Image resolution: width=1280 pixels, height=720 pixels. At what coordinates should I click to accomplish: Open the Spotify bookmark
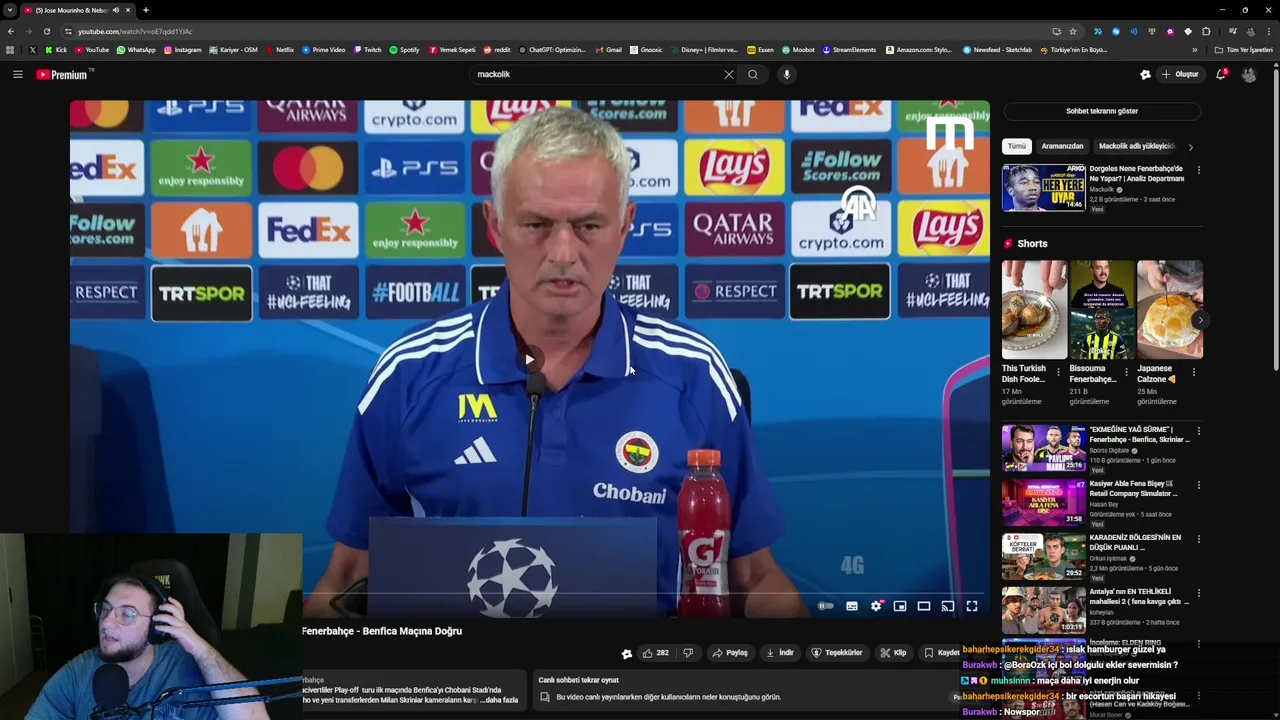(405, 49)
